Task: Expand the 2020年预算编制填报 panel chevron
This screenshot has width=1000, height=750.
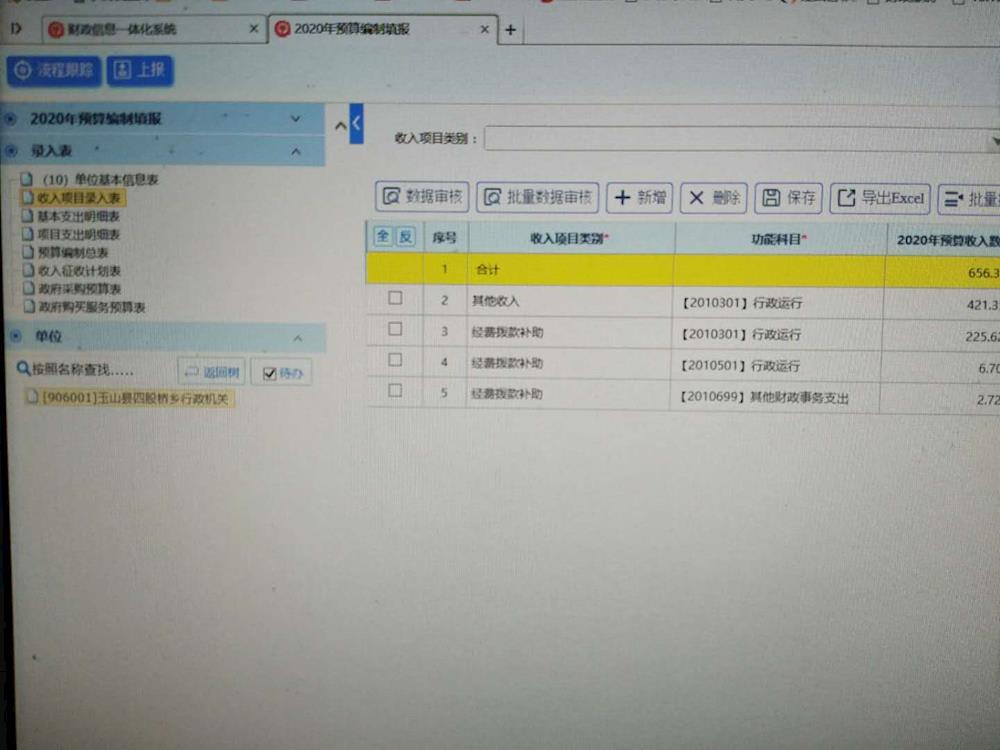Action: point(295,118)
